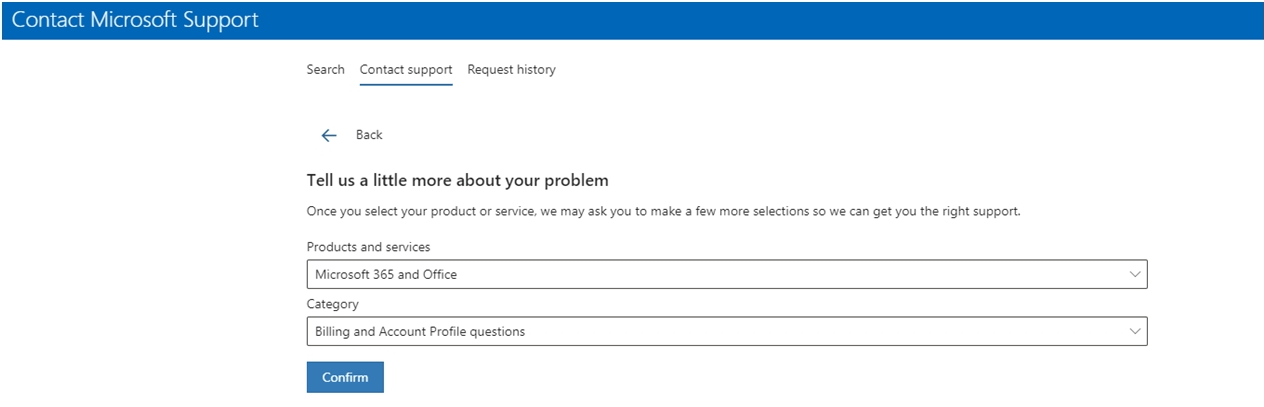Click the Back link text
This screenshot has height=407, width=1264.
369,135
